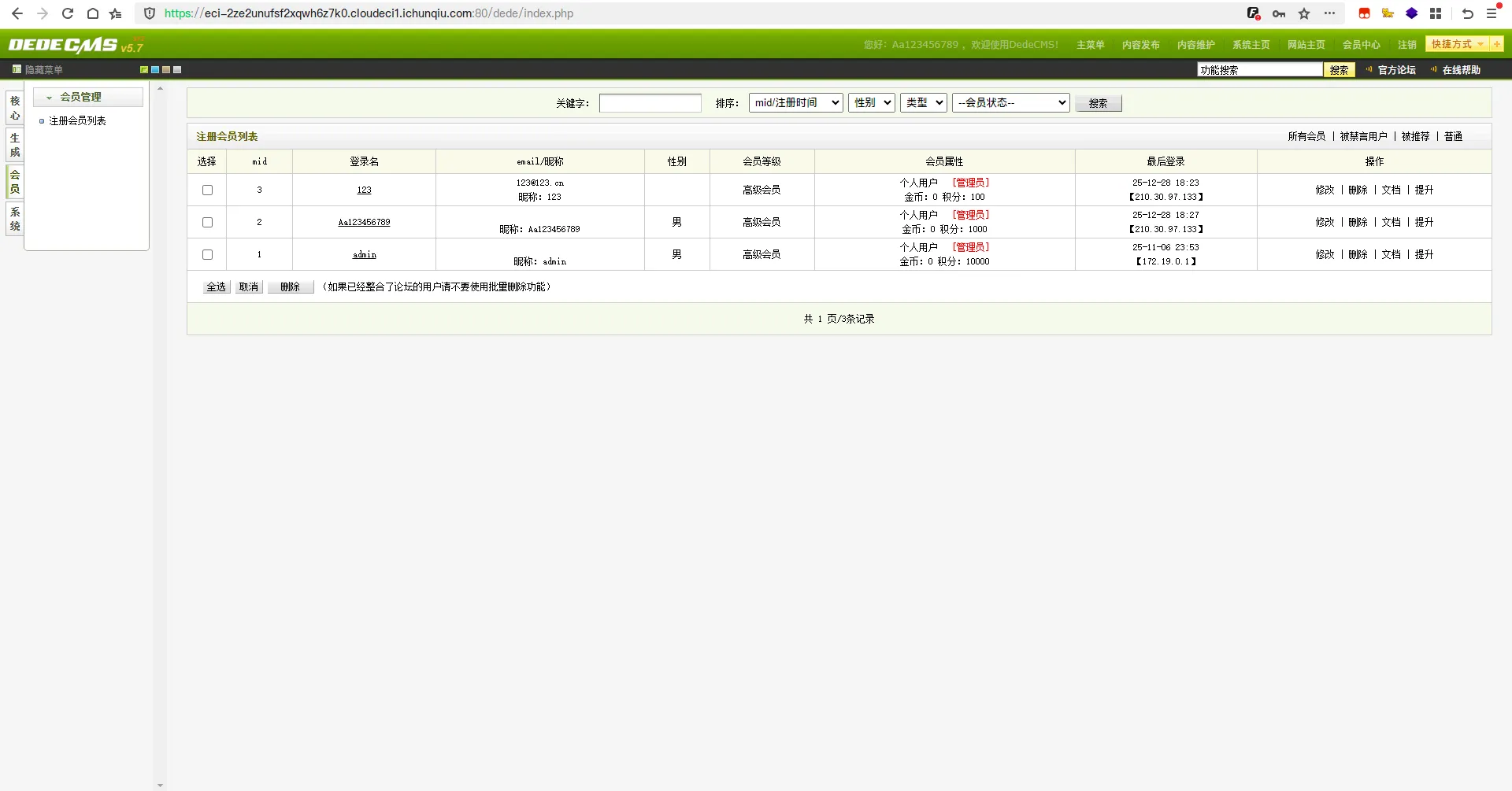The width and height of the screenshot is (1512, 791).
Task: Click 全选 select all button
Action: [x=216, y=287]
